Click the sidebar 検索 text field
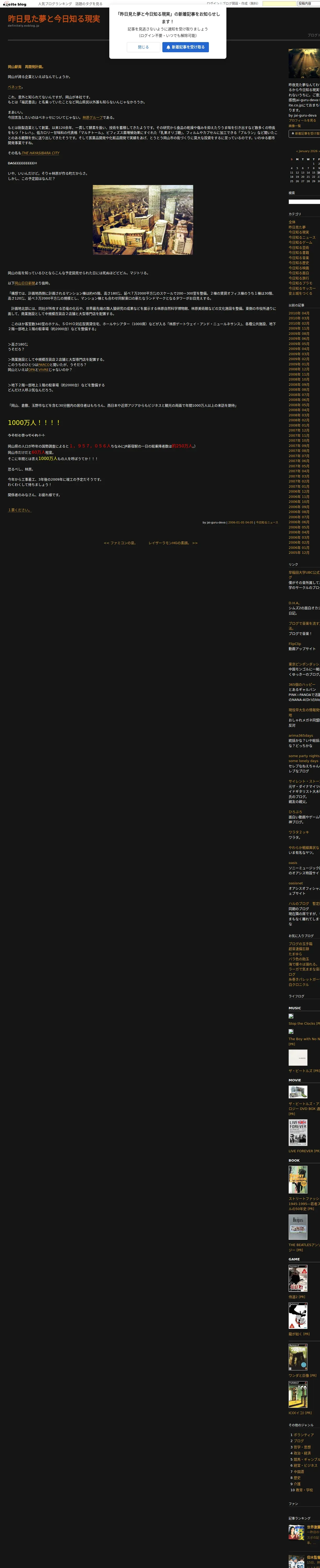320x1568 pixels. tap(304, 201)
